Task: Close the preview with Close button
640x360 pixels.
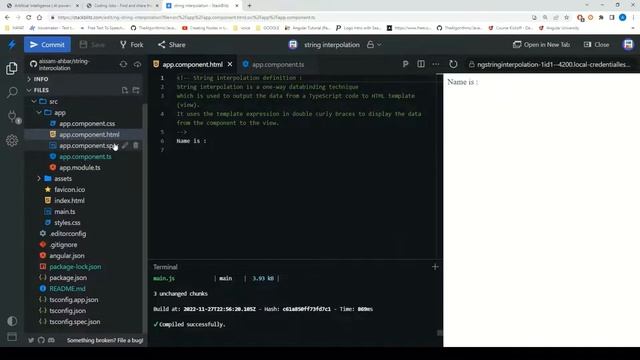Action: coord(597,44)
